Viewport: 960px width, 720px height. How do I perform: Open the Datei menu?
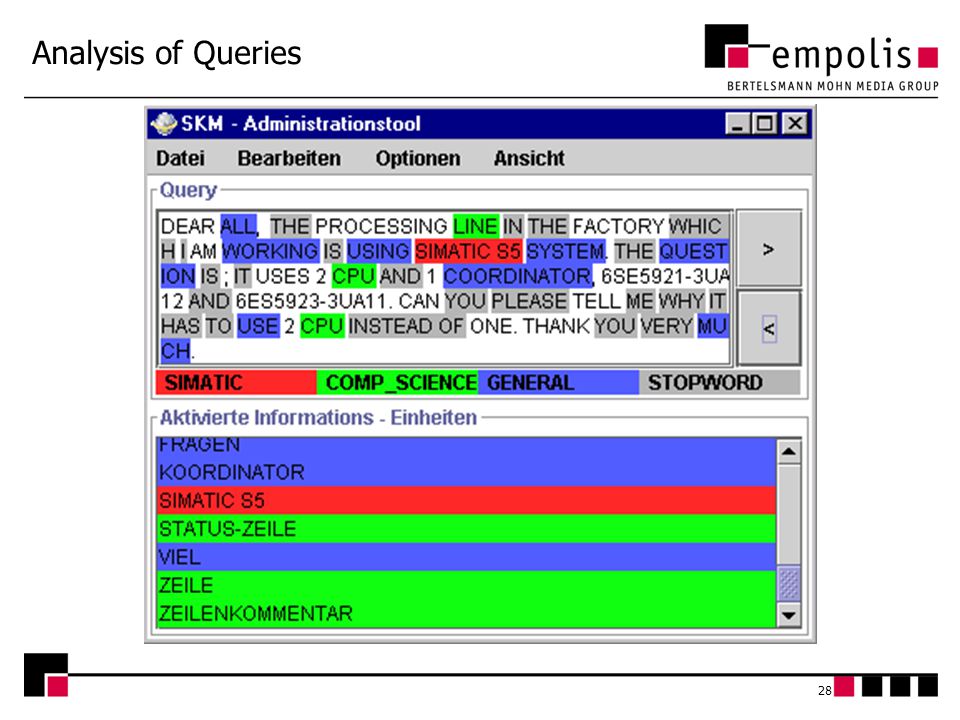[x=180, y=159]
